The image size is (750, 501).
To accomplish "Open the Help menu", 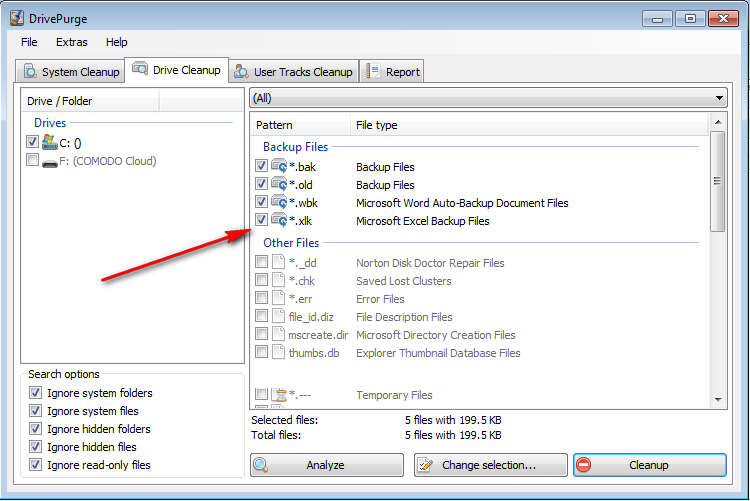I will click(117, 42).
